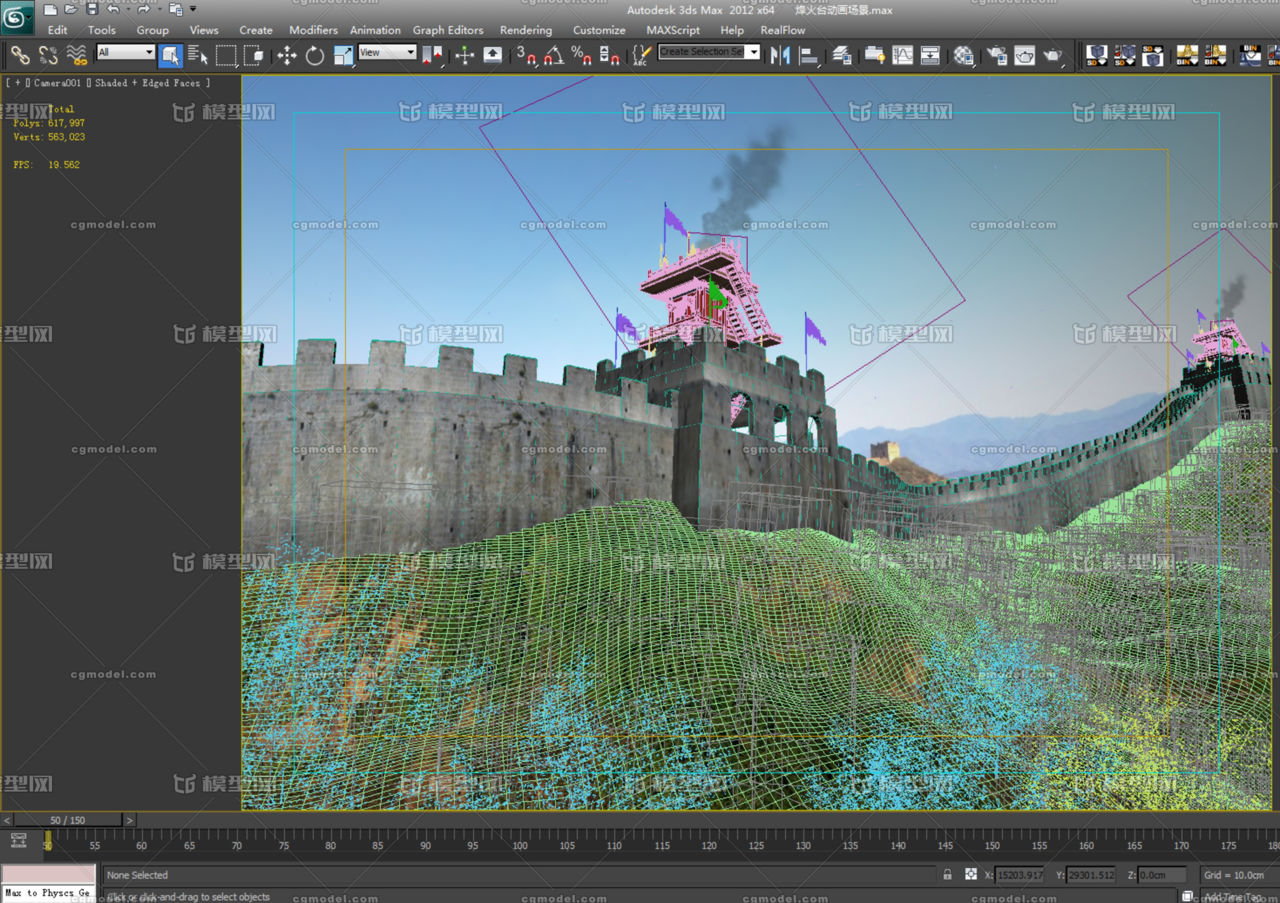Open the 3ds Max application button
This screenshot has height=903, width=1280.
pyautogui.click(x=18, y=17)
